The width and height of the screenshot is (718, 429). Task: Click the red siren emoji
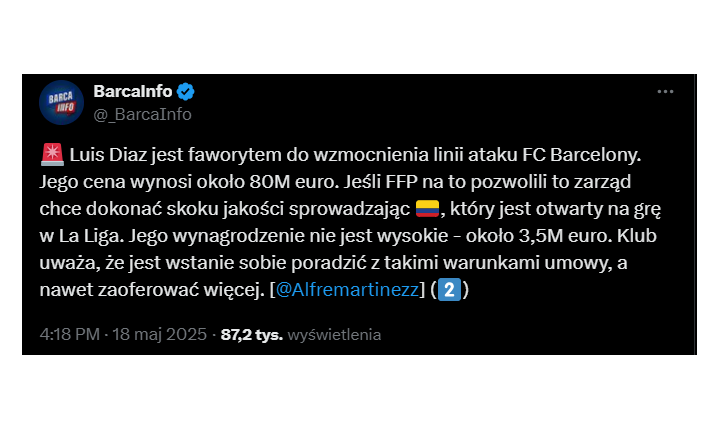[x=50, y=157]
